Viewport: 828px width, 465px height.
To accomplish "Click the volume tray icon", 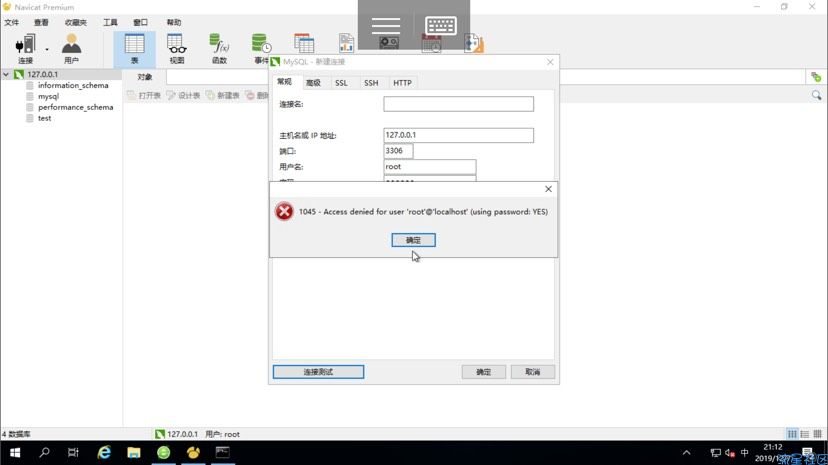I will [730, 453].
